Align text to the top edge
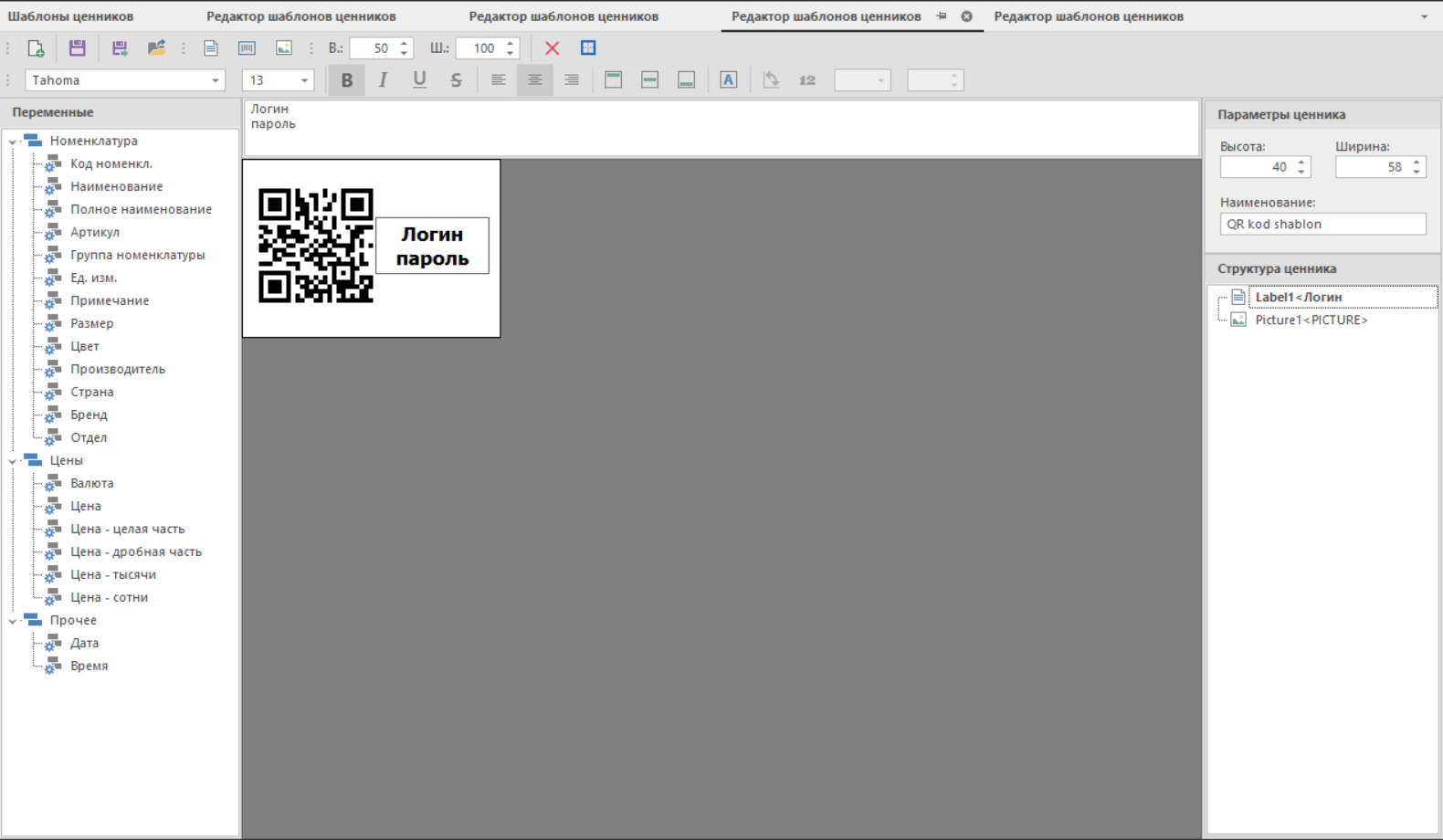 613,80
